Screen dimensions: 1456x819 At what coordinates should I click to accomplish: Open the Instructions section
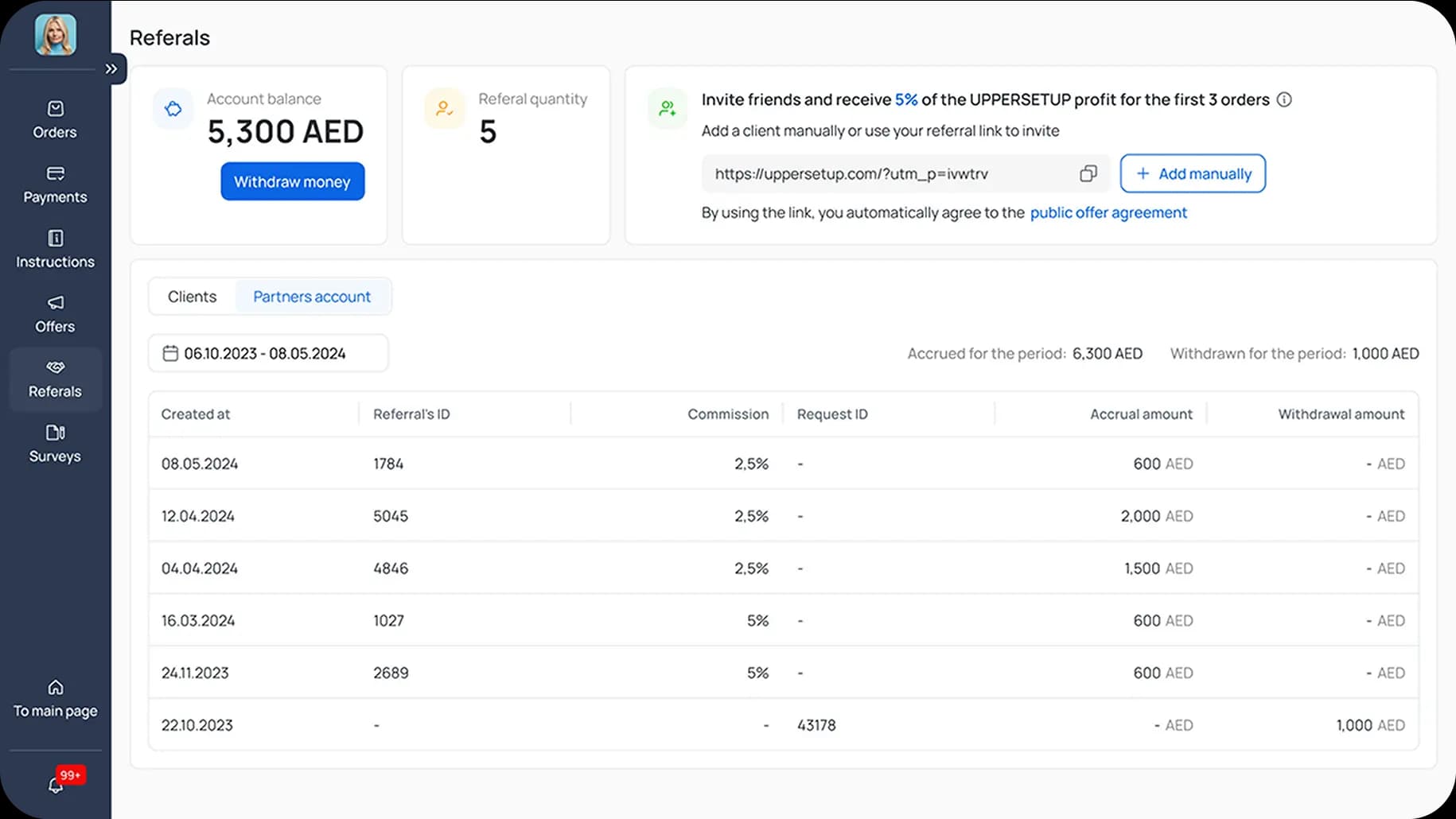coord(55,249)
